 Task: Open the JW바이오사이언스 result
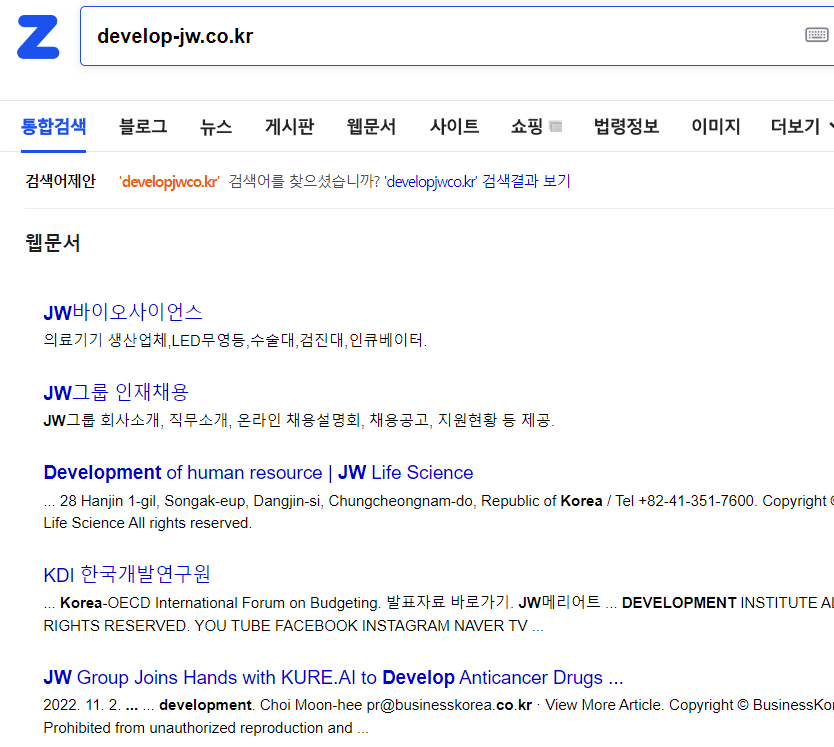point(123,312)
